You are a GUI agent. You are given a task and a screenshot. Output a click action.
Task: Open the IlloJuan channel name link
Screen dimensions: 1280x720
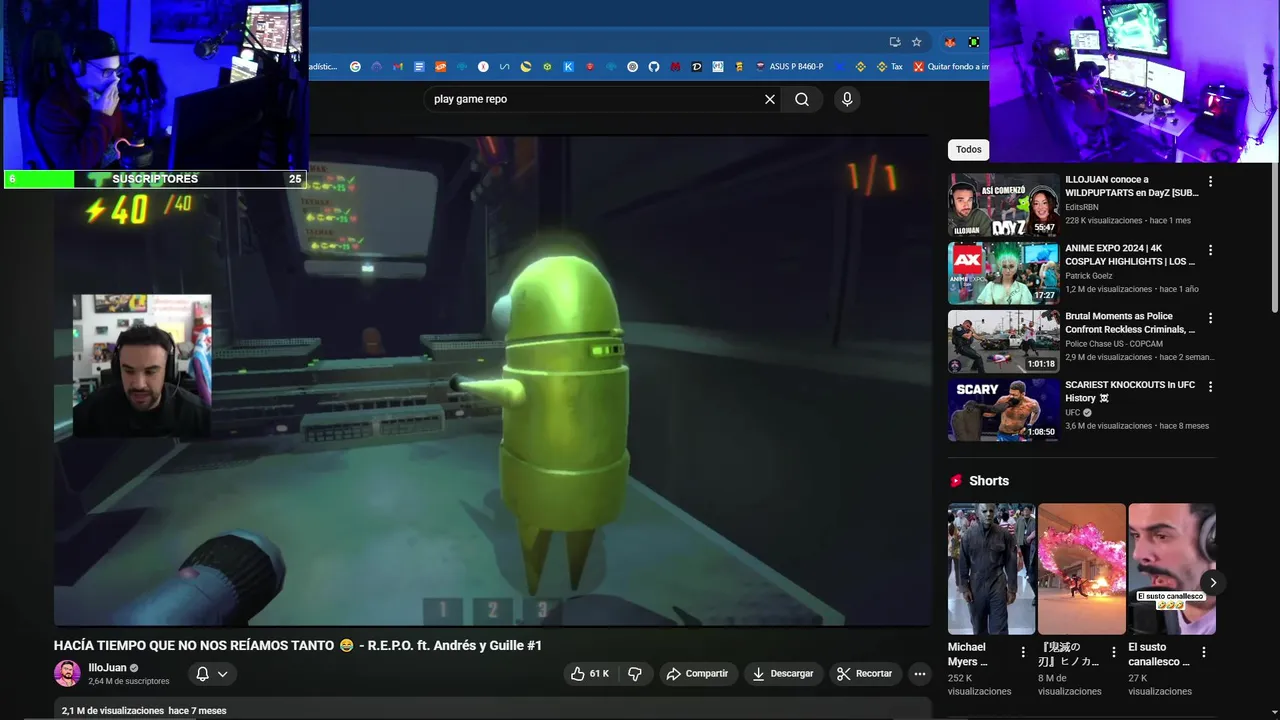coord(107,668)
